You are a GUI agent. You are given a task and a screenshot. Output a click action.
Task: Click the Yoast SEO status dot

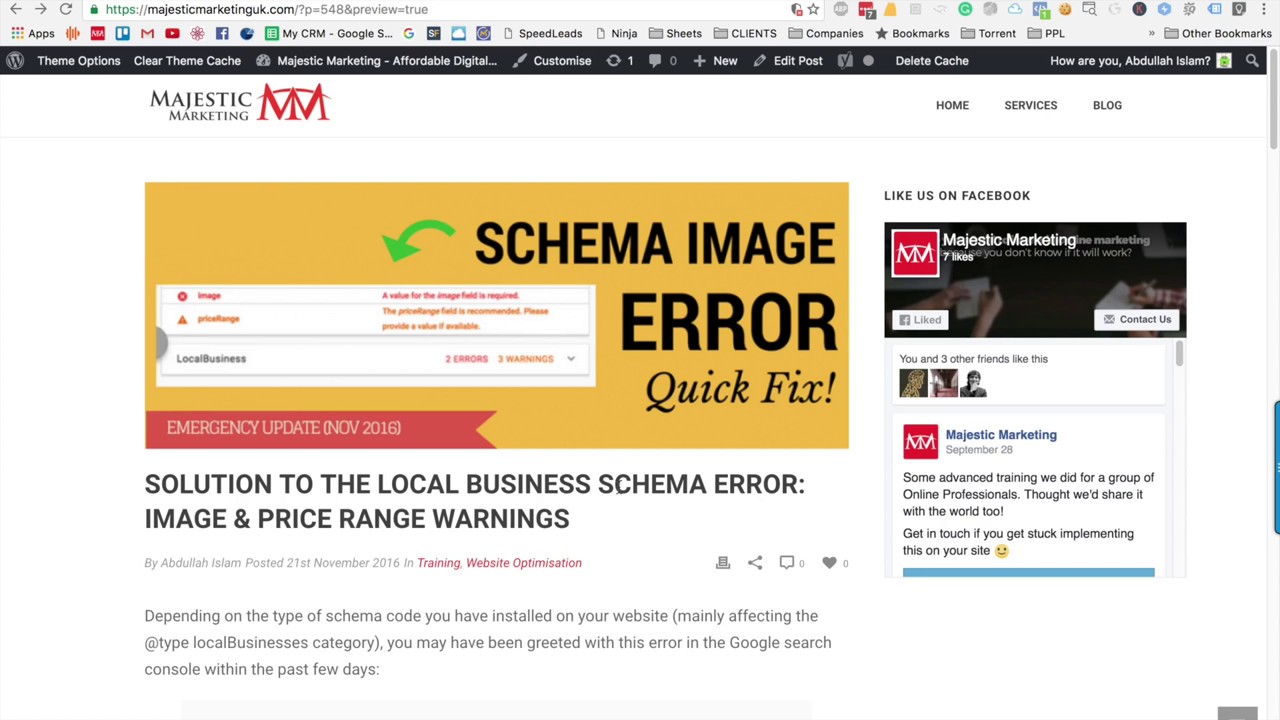(868, 60)
